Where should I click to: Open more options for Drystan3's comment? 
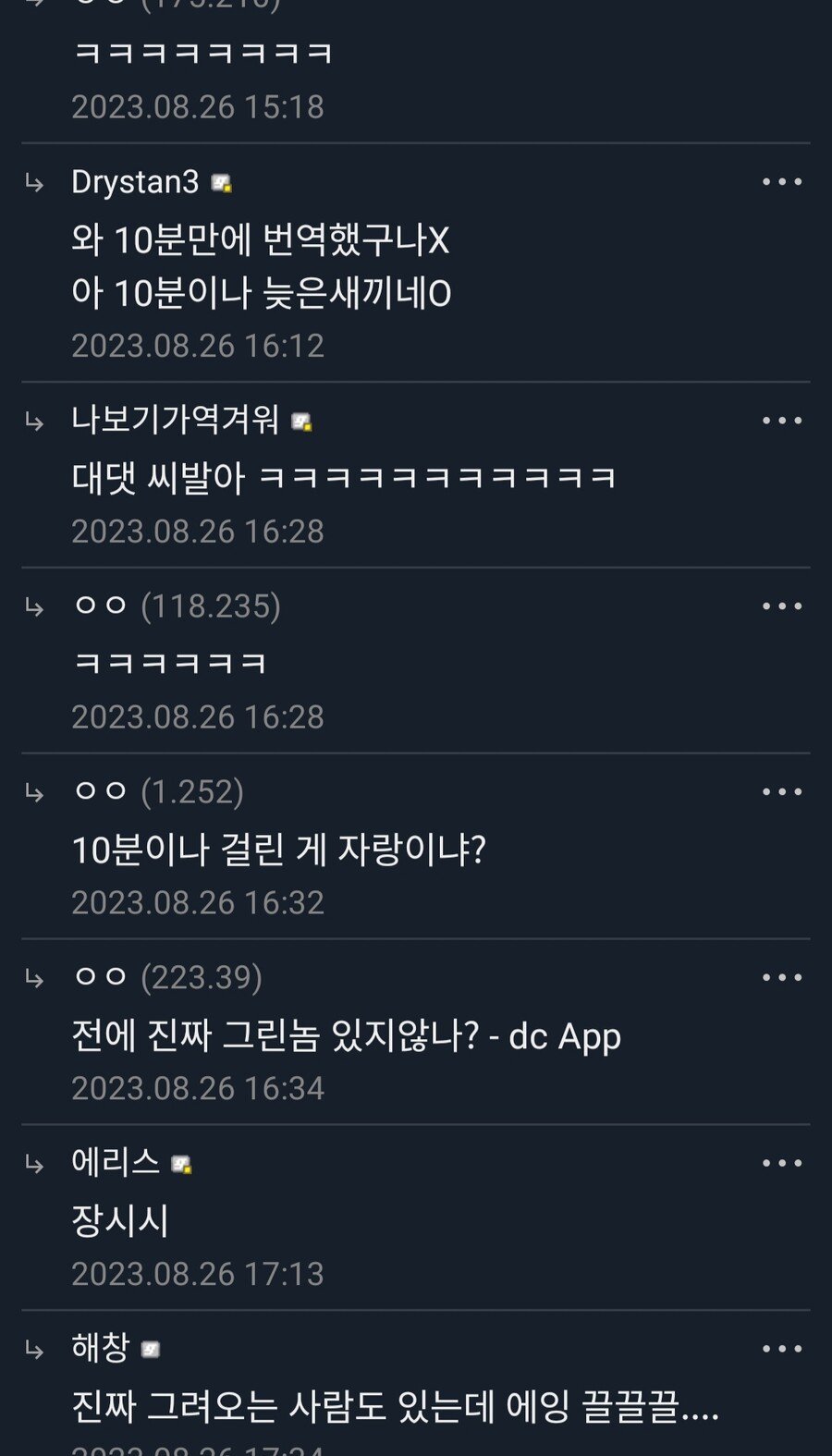coord(781,182)
